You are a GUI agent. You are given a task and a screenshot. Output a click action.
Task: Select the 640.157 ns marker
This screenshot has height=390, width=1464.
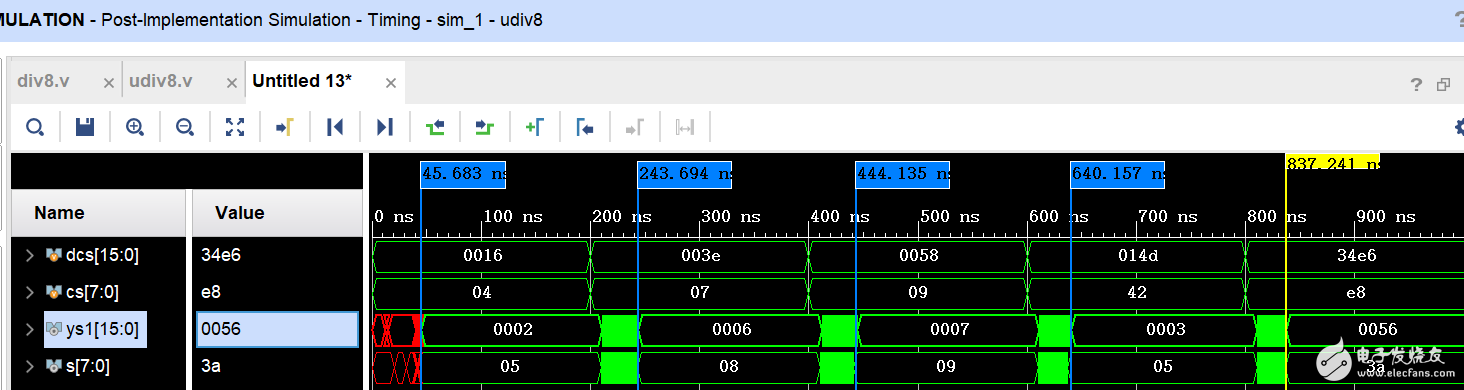1117,174
